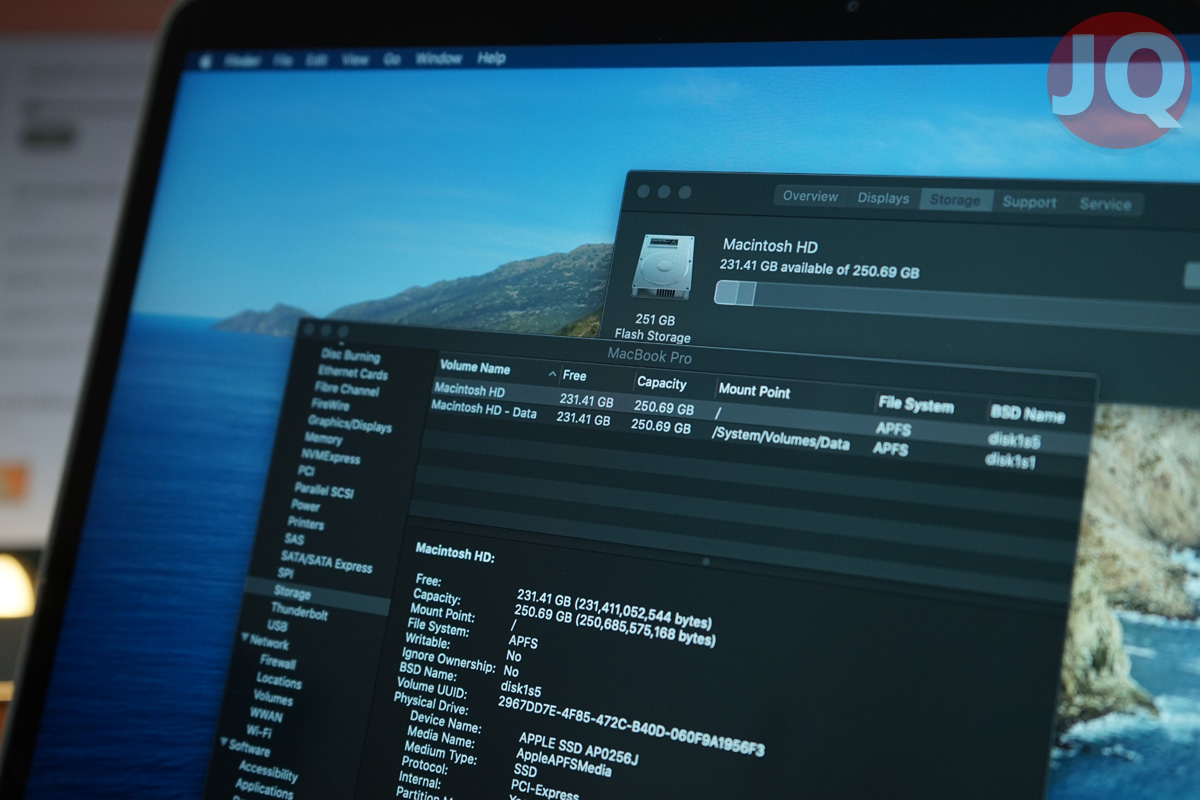1200x800 pixels.
Task: Open the Apple menu
Action: 206,61
